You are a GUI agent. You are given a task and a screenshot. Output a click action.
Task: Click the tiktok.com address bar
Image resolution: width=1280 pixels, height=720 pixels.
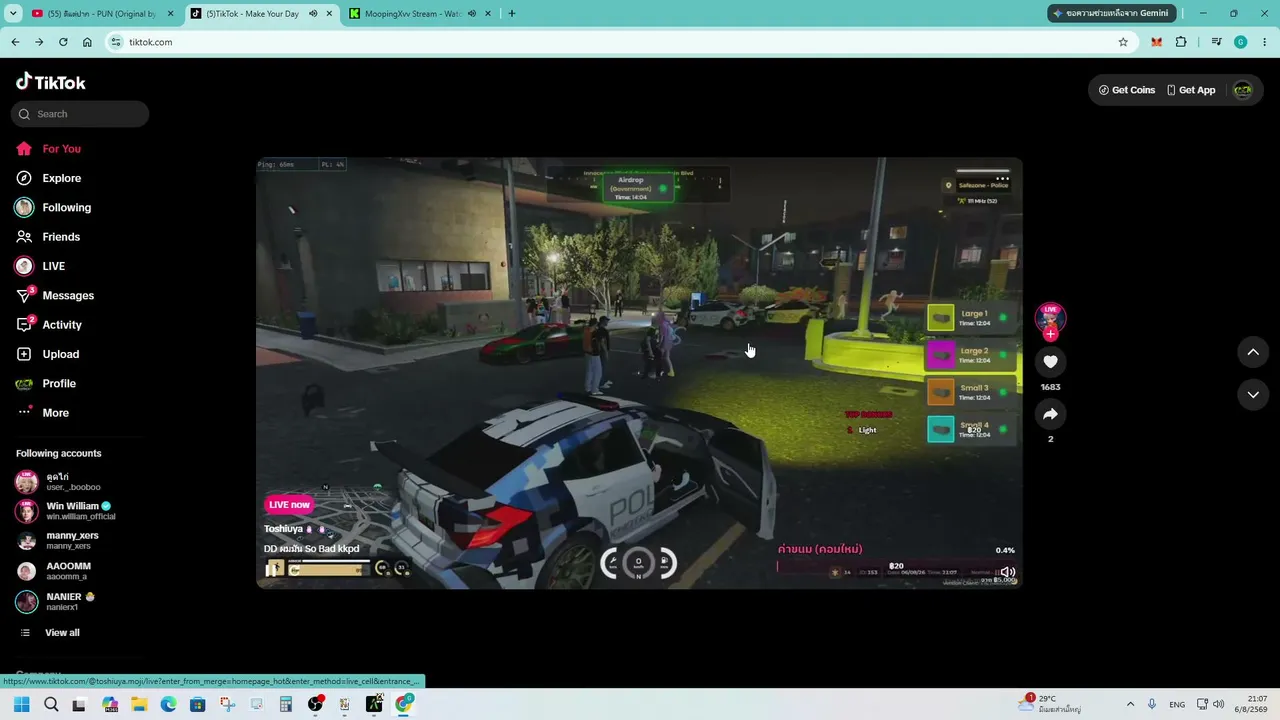point(620,42)
